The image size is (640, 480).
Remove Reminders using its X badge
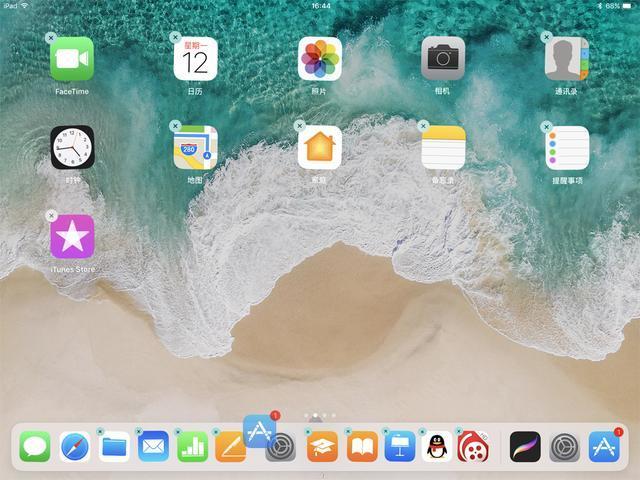(546, 127)
